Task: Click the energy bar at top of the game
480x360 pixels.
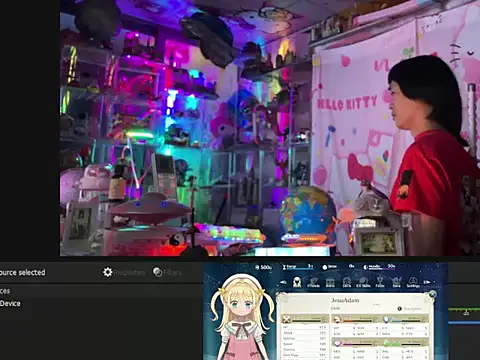Action: click(297, 267)
